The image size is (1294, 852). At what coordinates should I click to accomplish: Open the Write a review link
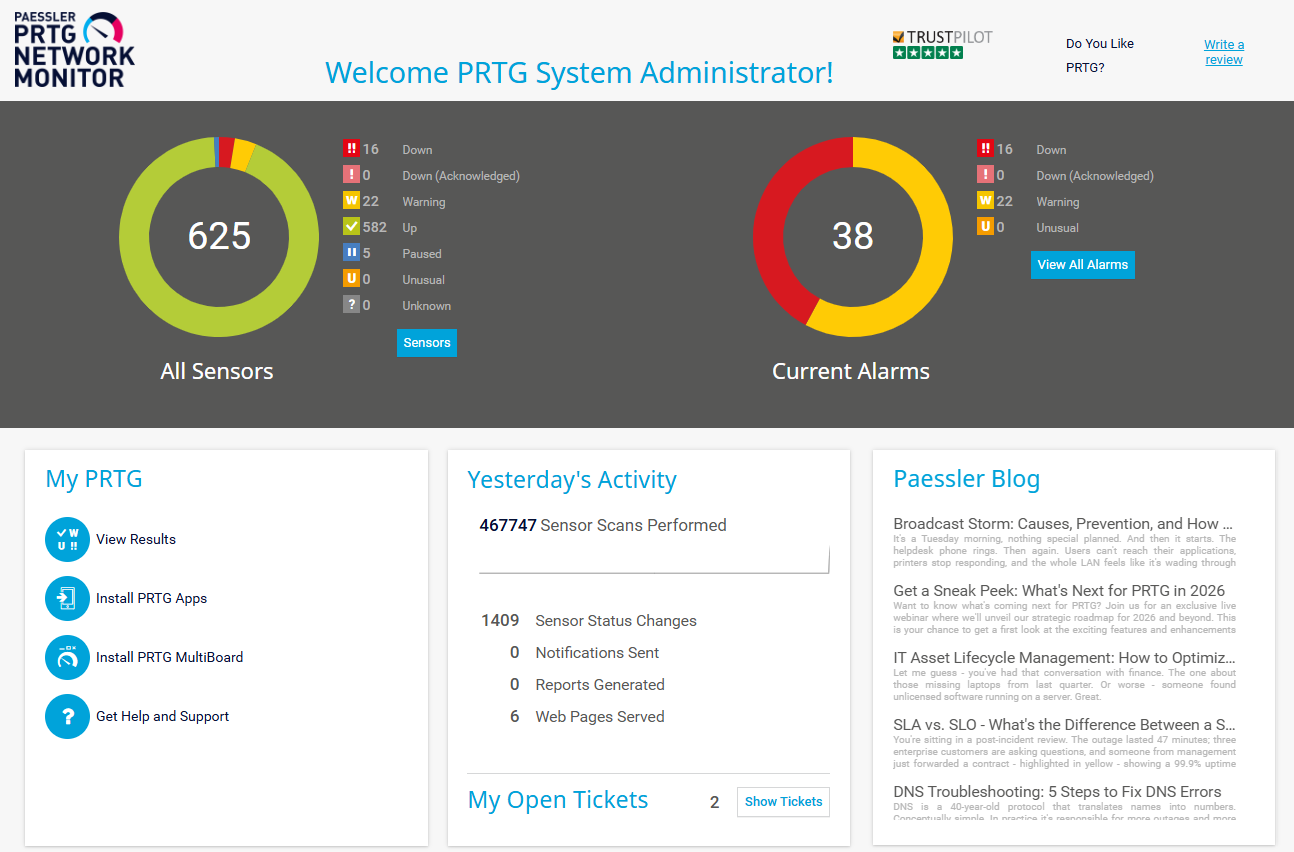tap(1224, 52)
